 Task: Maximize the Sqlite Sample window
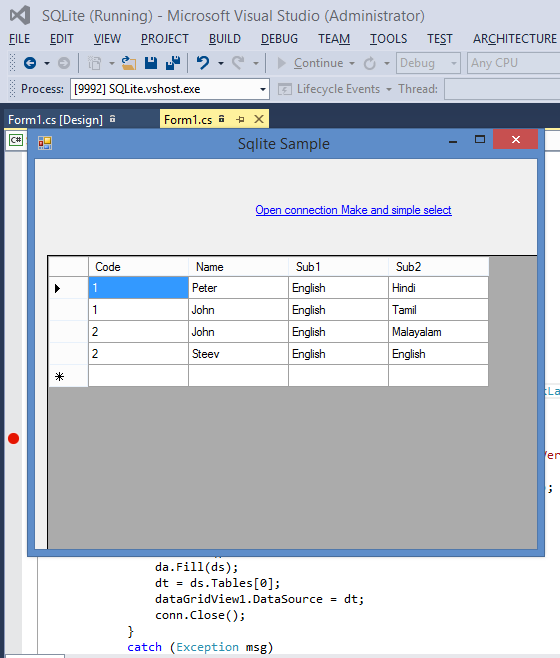click(x=479, y=140)
